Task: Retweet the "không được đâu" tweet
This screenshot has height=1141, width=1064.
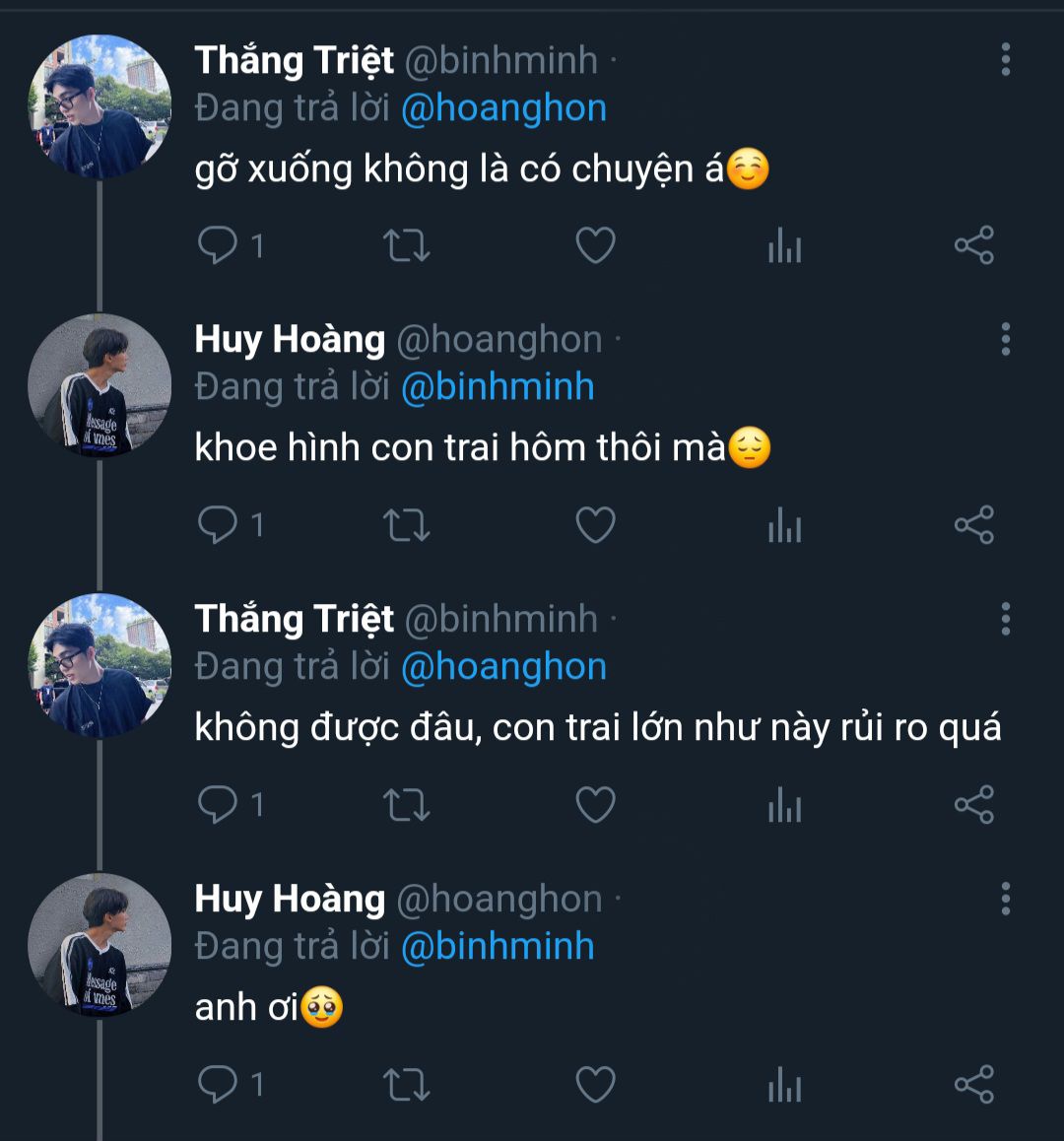Action: pos(406,805)
